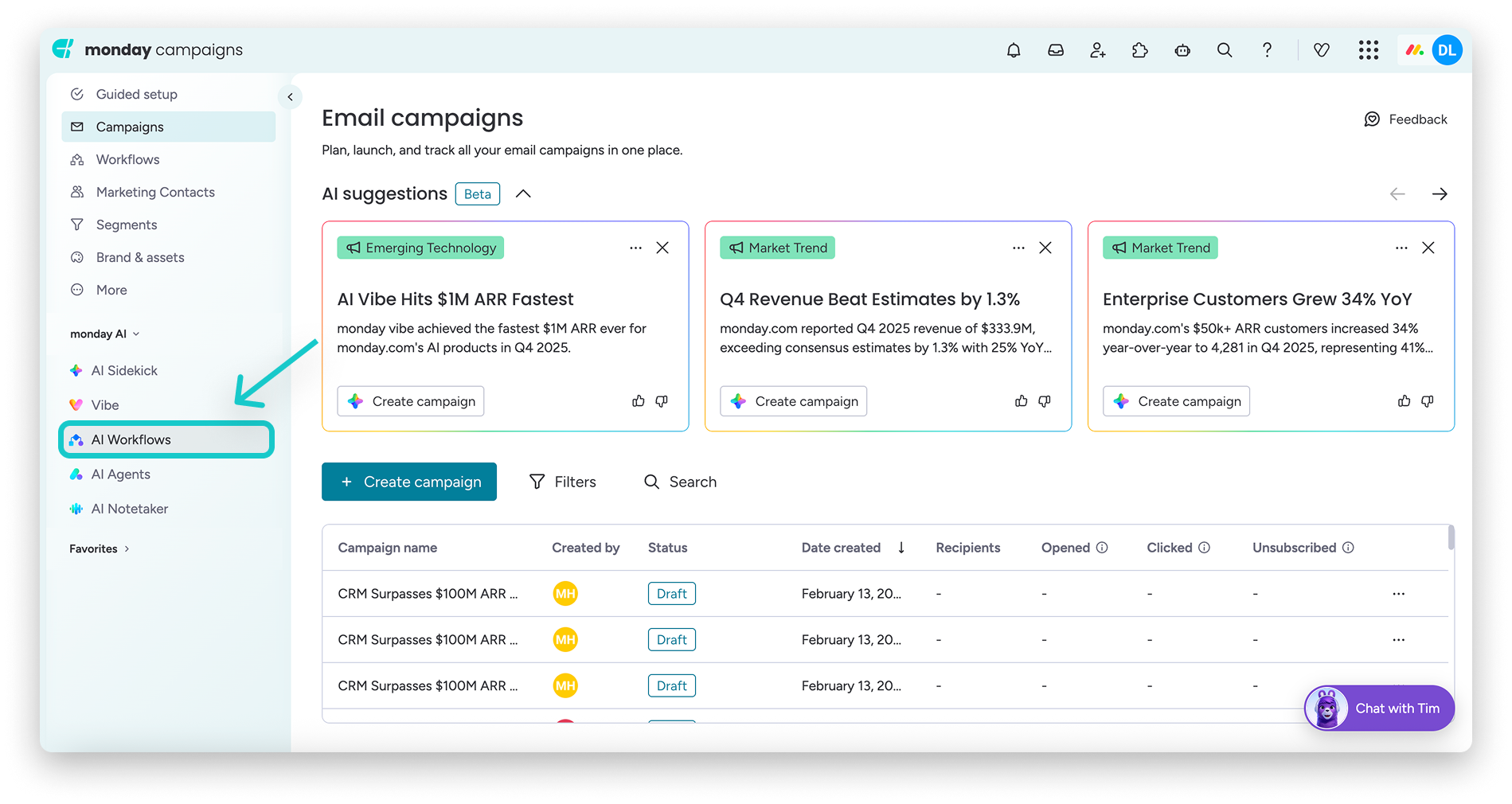Open AI Workflows
The height and width of the screenshot is (804, 1512).
[166, 440]
